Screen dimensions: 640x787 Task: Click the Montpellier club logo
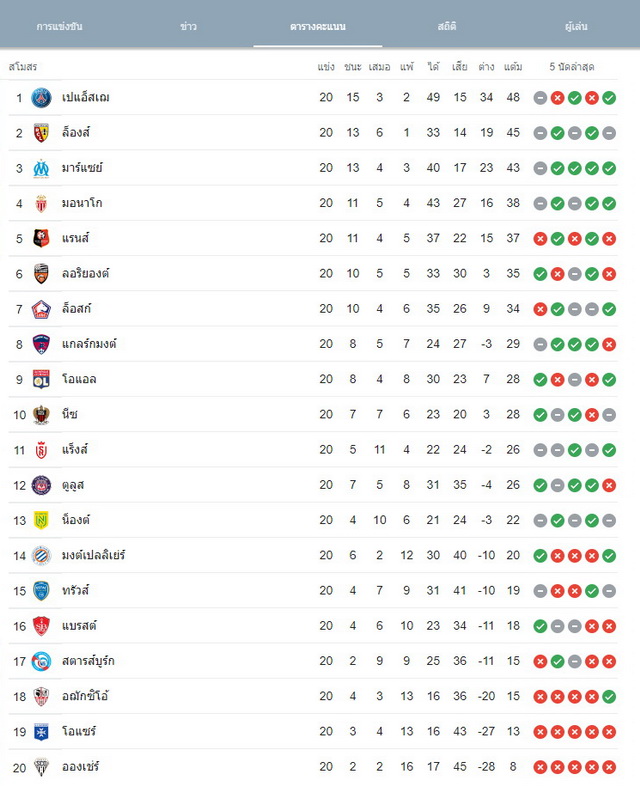(x=41, y=556)
